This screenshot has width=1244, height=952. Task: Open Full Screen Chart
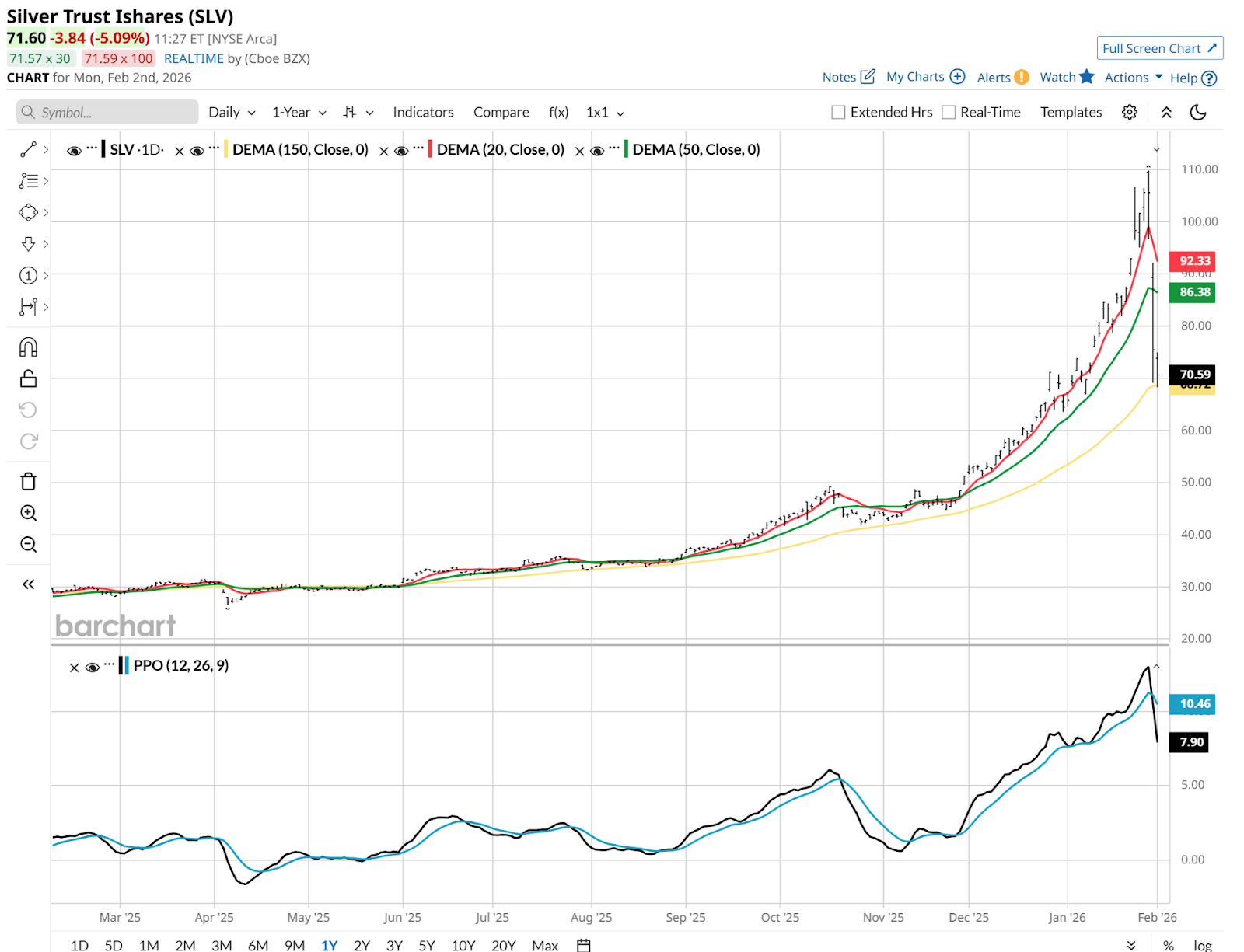tap(1160, 48)
